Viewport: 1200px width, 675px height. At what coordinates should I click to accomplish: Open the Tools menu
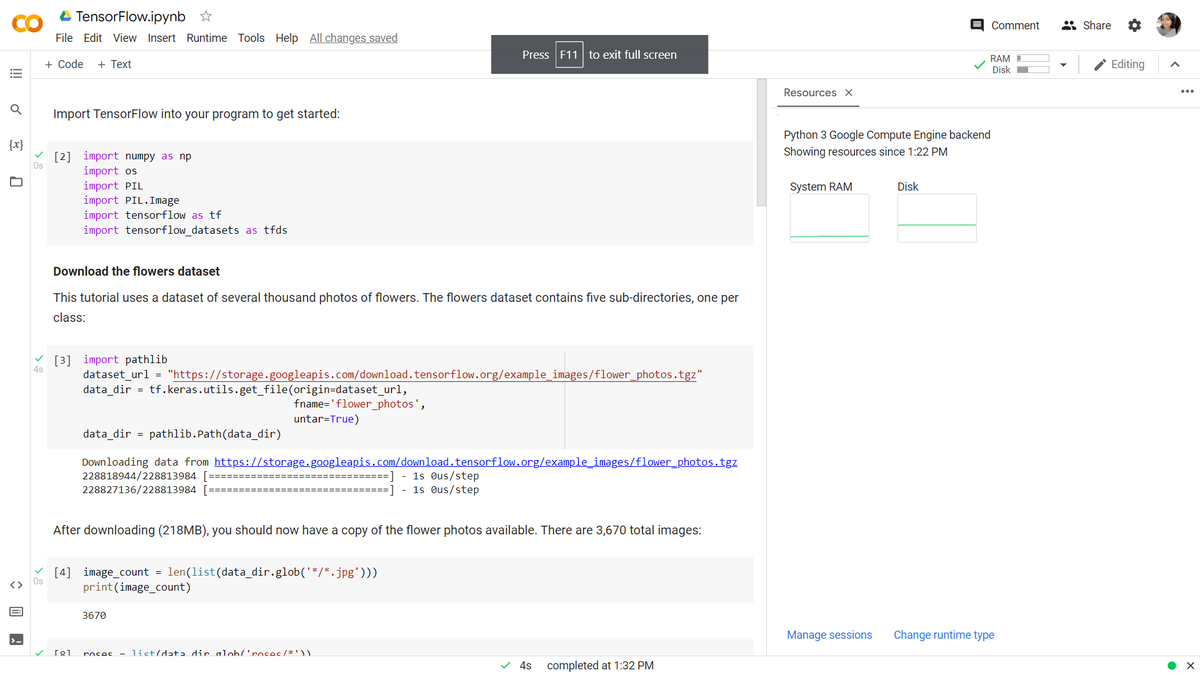pyautogui.click(x=251, y=38)
